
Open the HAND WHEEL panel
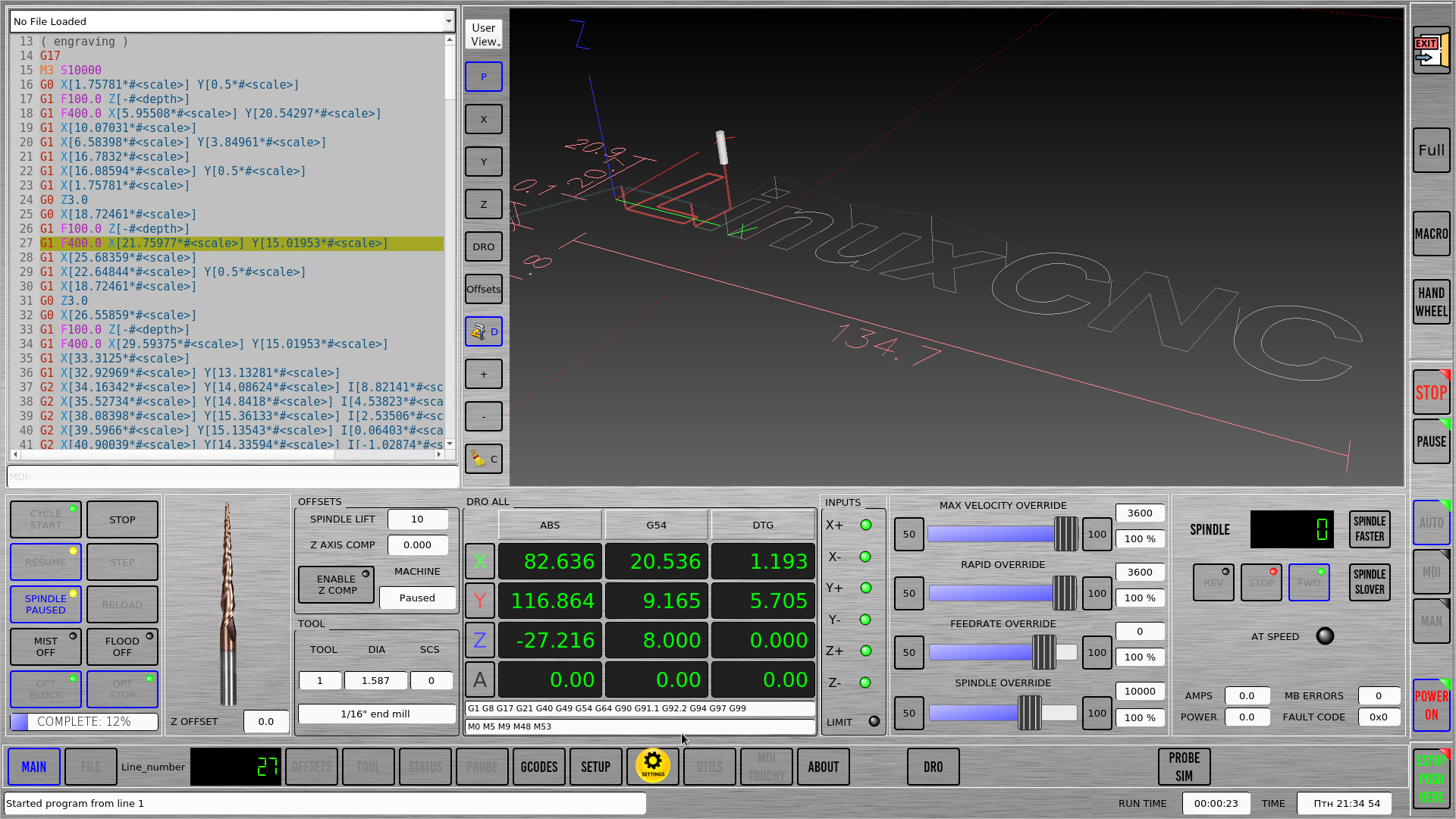(x=1431, y=302)
